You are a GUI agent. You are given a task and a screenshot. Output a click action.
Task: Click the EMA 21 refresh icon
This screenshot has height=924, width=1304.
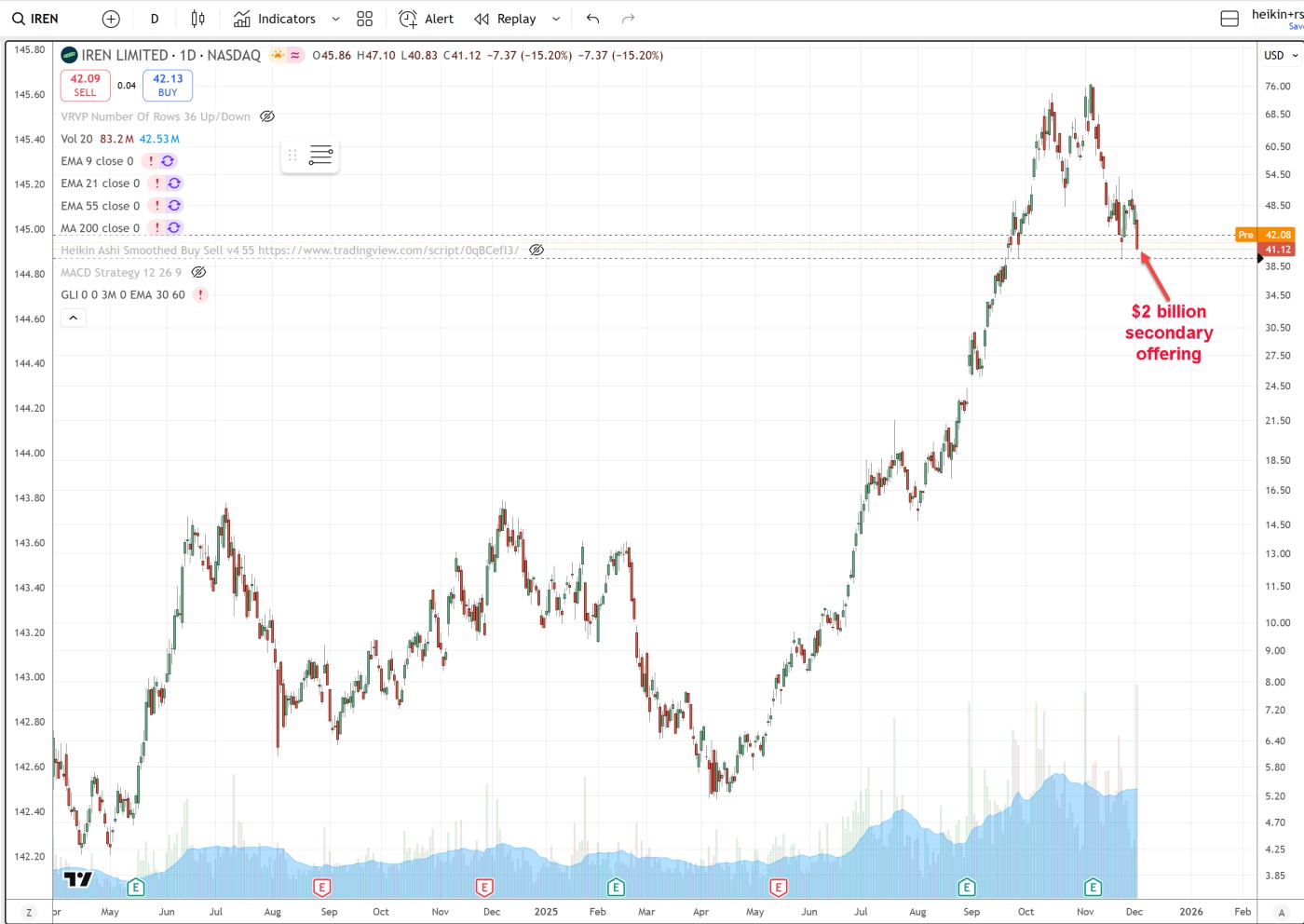[174, 183]
